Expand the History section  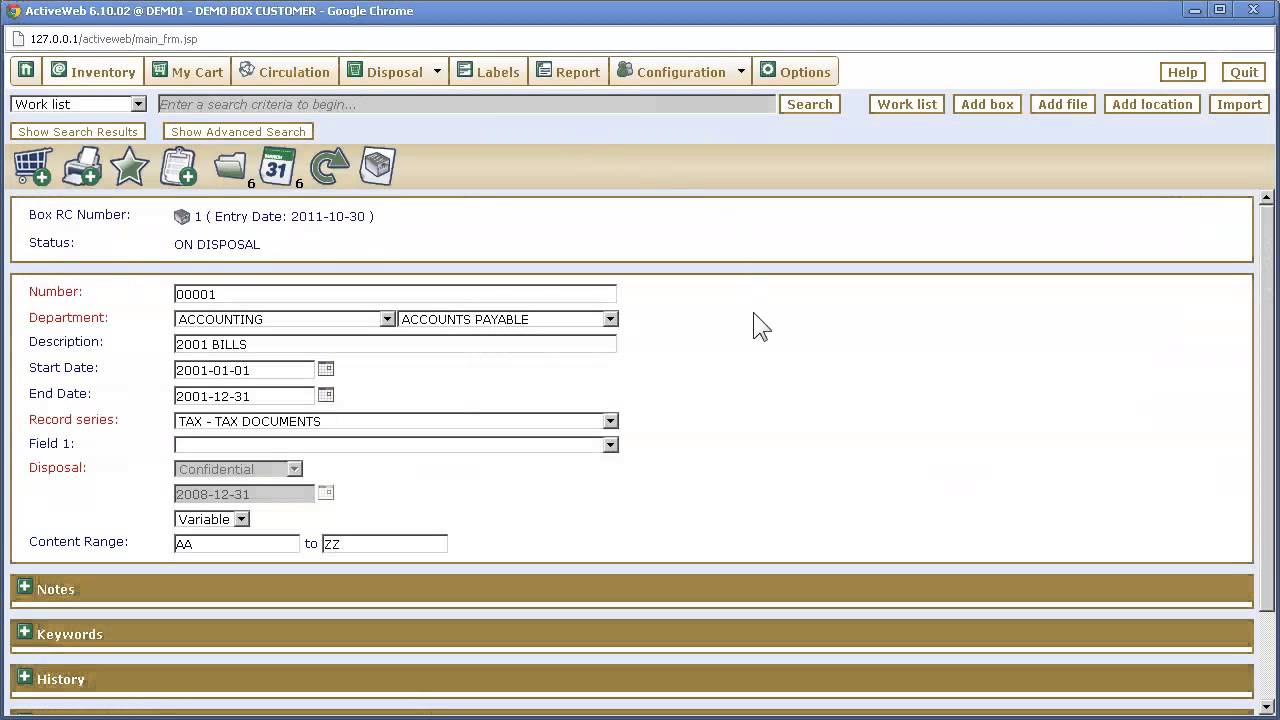pos(25,677)
